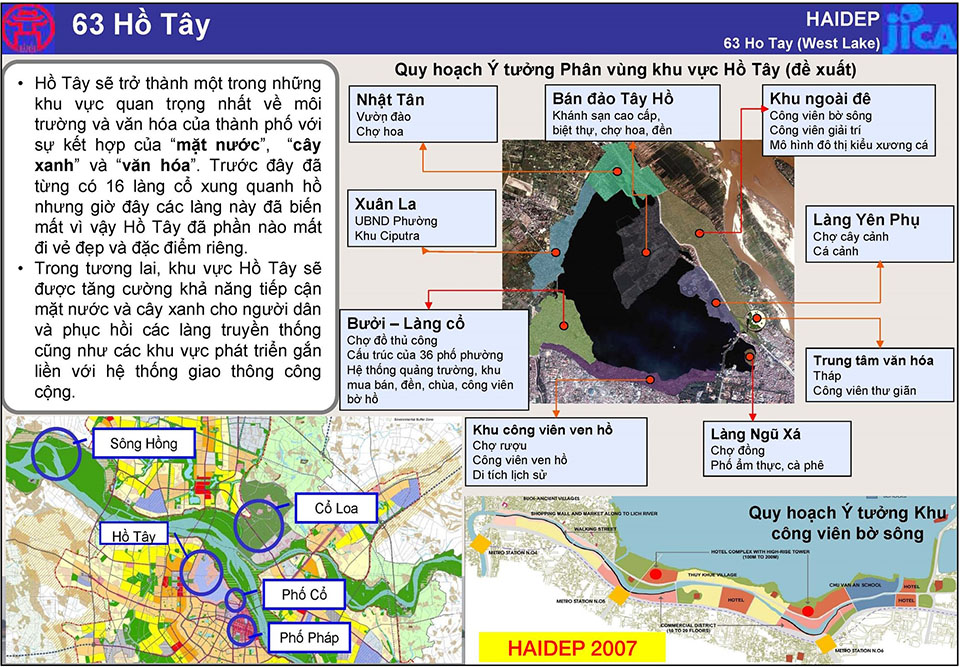Click the Hanoi city emblem logo
The image size is (960, 667).
pyautogui.click(x=28, y=28)
